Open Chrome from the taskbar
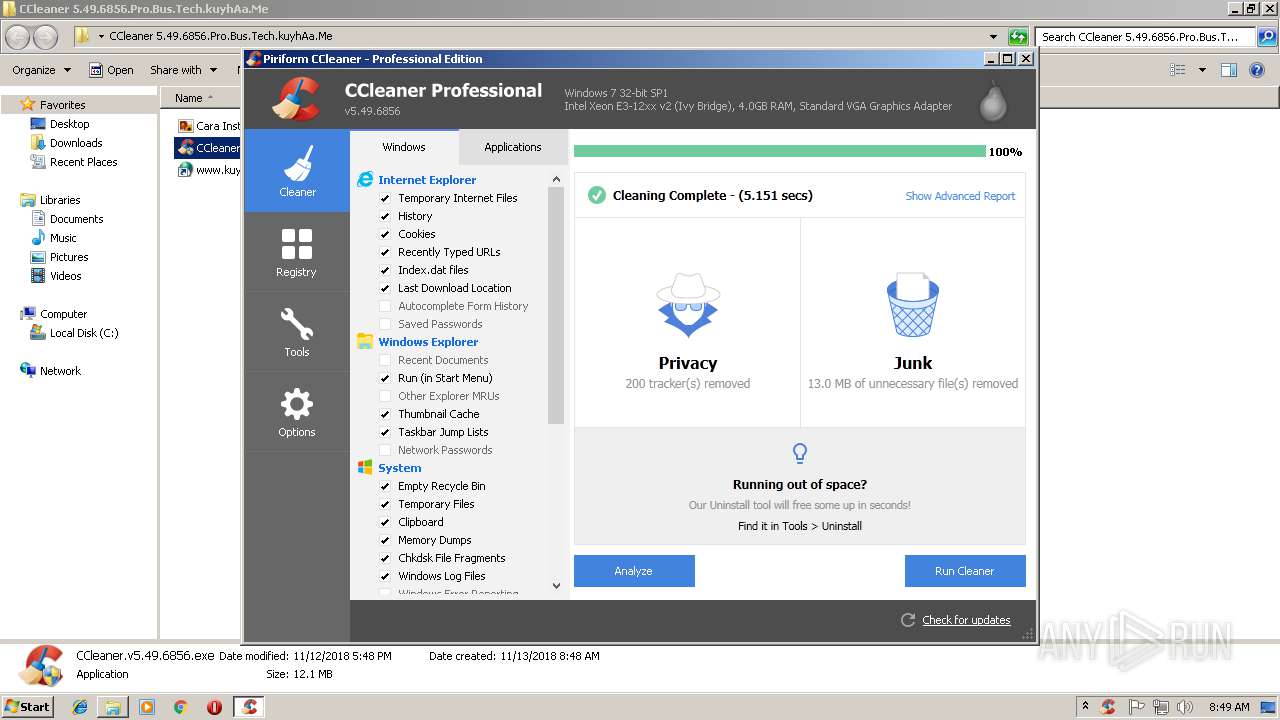 180,707
